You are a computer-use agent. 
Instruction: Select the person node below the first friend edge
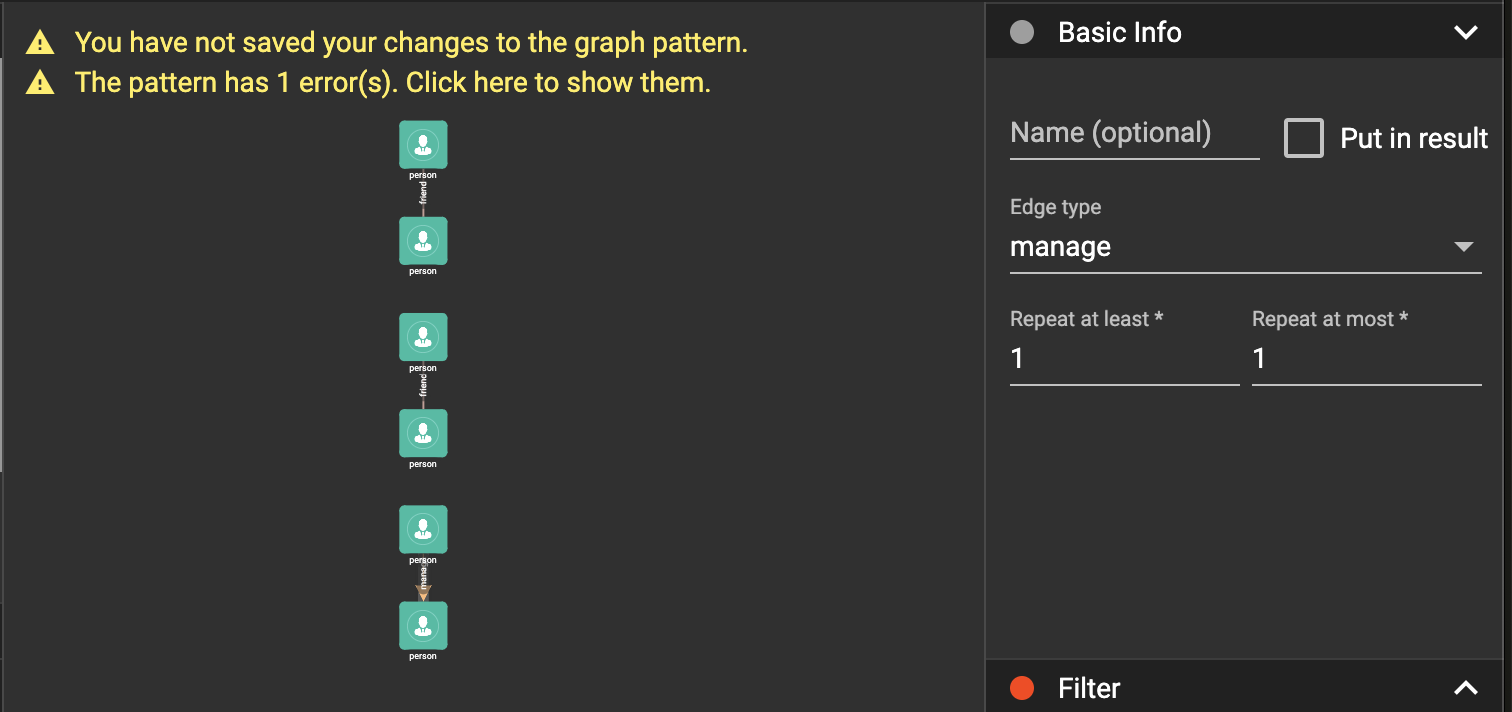coord(423,241)
